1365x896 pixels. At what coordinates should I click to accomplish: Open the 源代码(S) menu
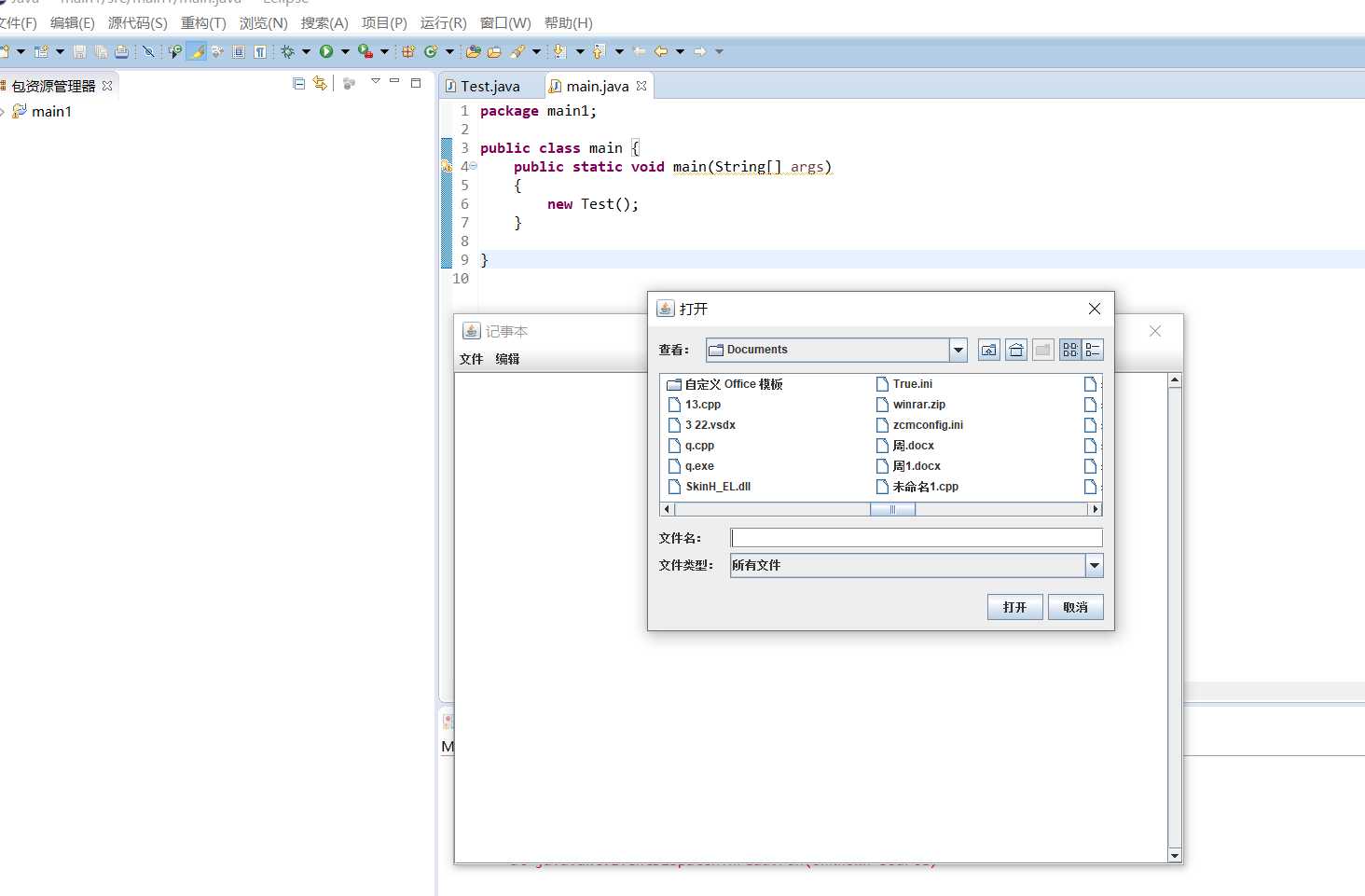click(138, 22)
